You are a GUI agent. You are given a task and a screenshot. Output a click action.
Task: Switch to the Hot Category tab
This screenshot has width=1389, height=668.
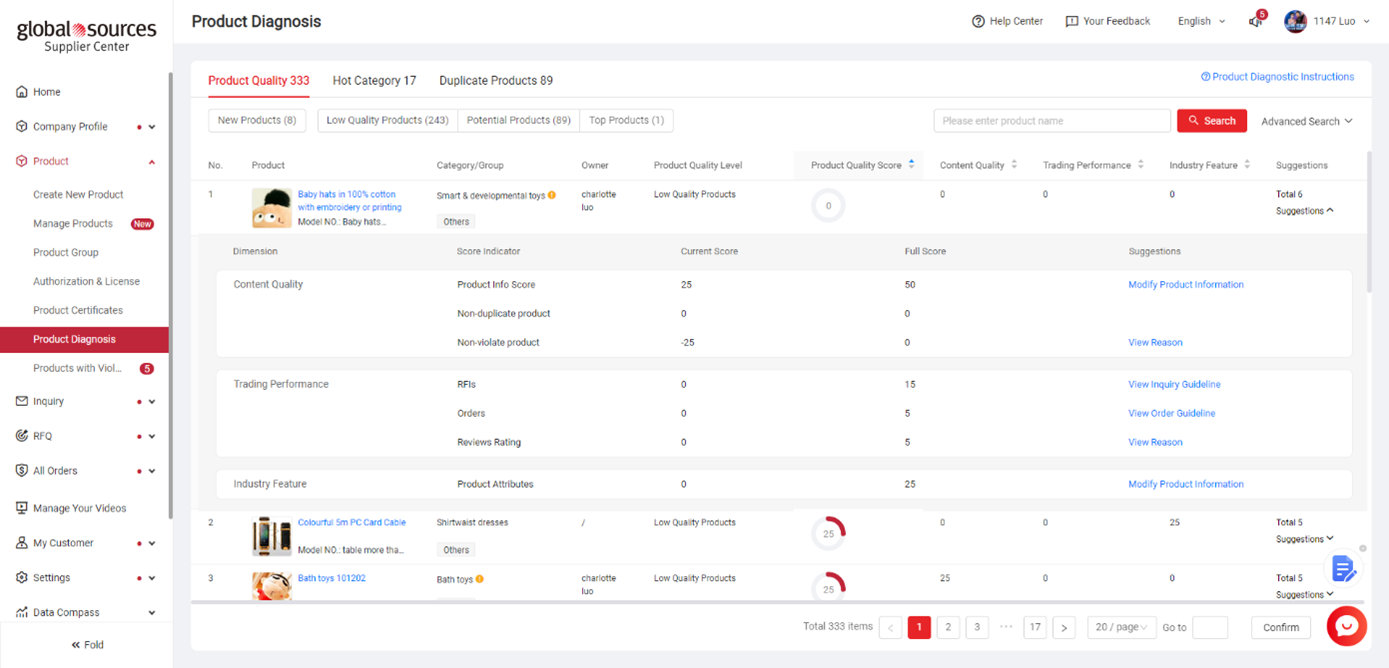tap(374, 81)
